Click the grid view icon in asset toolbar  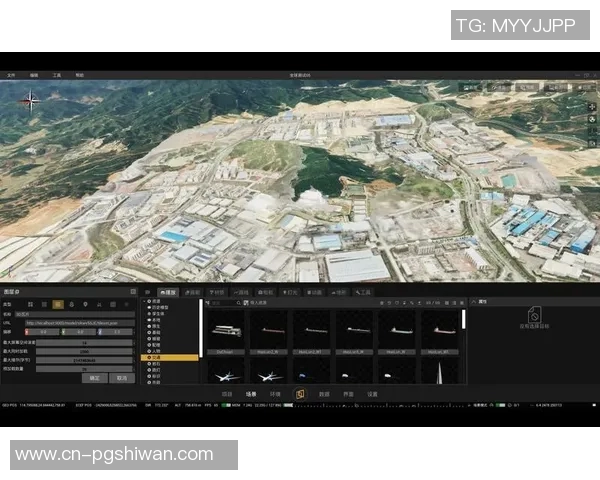click(x=447, y=303)
